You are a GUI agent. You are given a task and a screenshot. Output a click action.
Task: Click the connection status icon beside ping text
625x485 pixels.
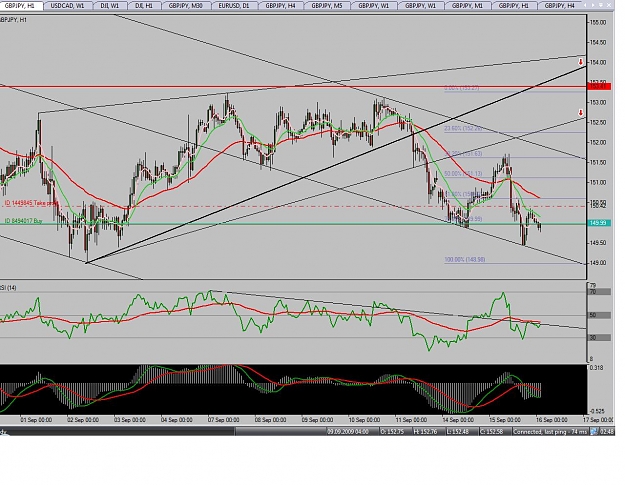594,432
